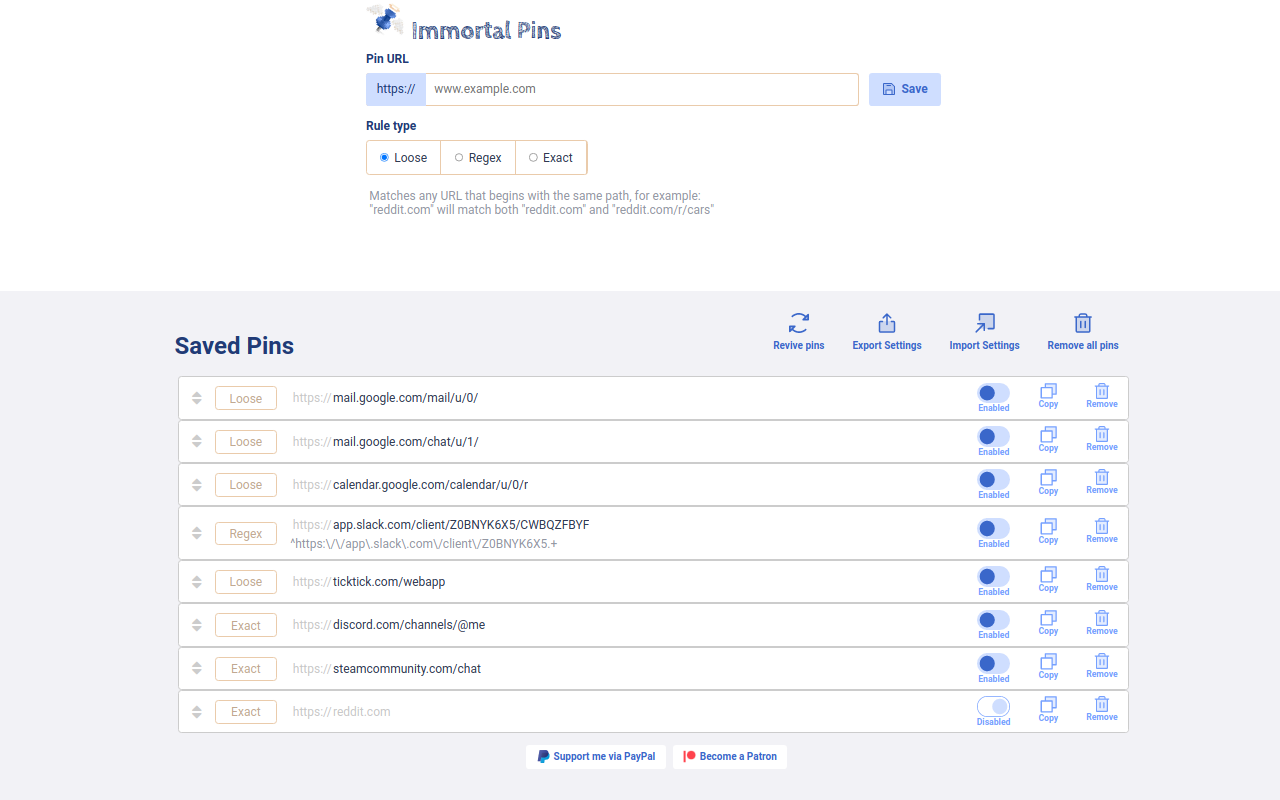Copy the ticktick.com/webapp pin
This screenshot has width=1280, height=800.
click(x=1048, y=580)
